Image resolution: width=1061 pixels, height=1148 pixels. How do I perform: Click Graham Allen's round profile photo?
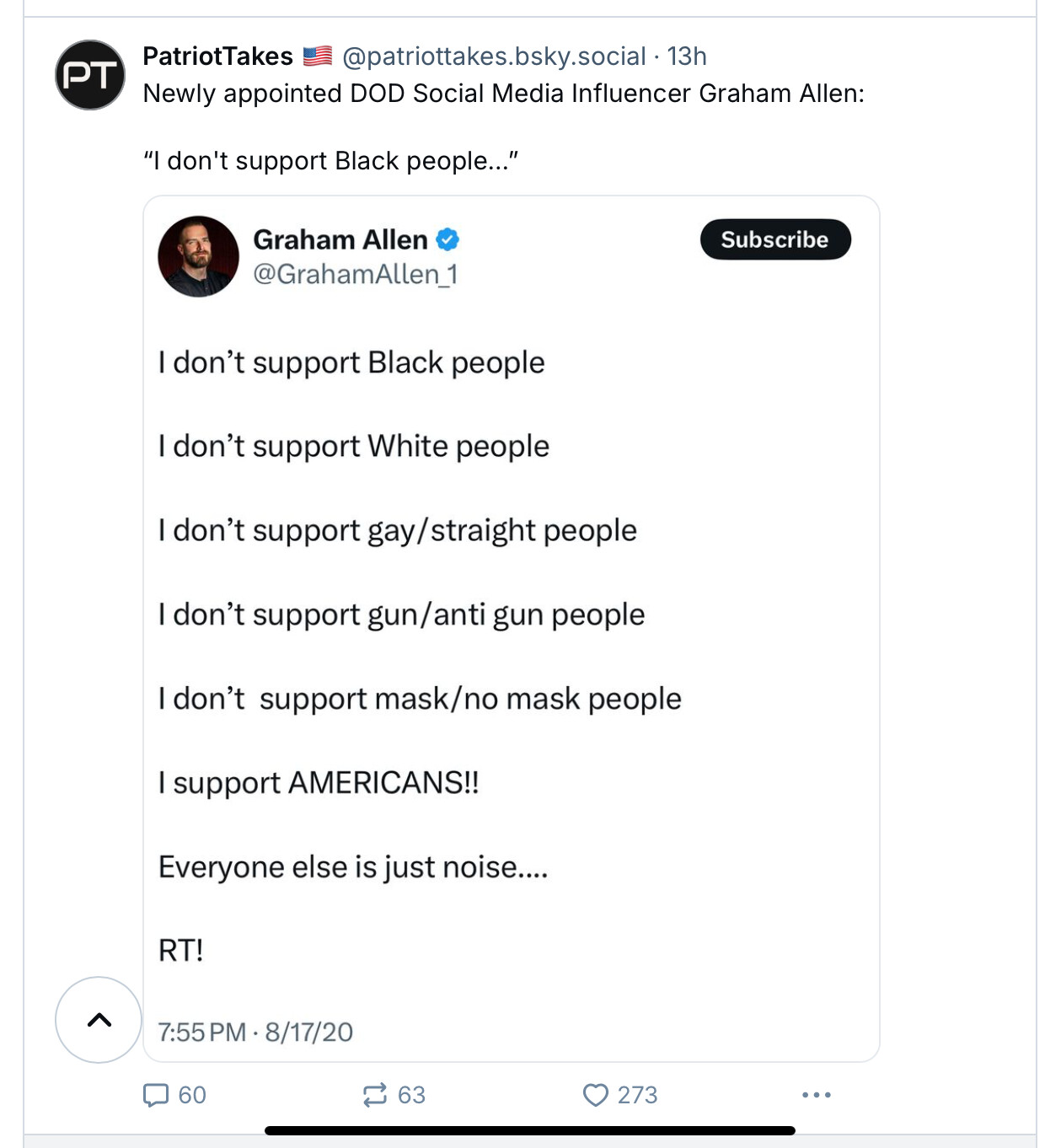[x=199, y=256]
